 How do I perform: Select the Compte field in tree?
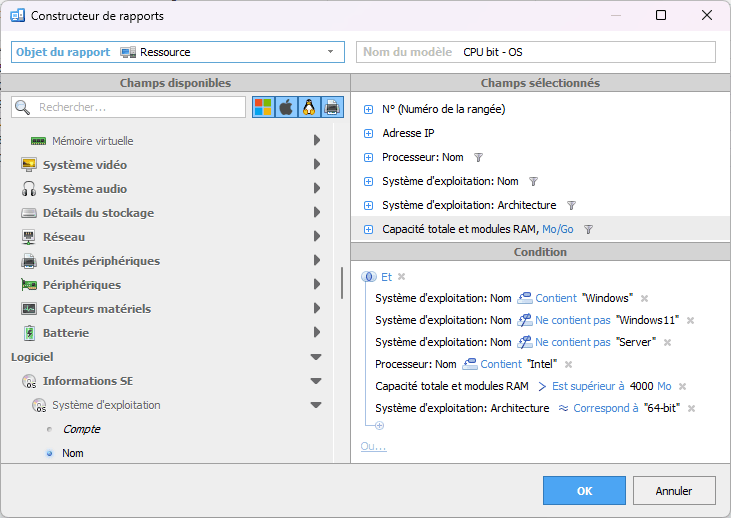point(81,429)
